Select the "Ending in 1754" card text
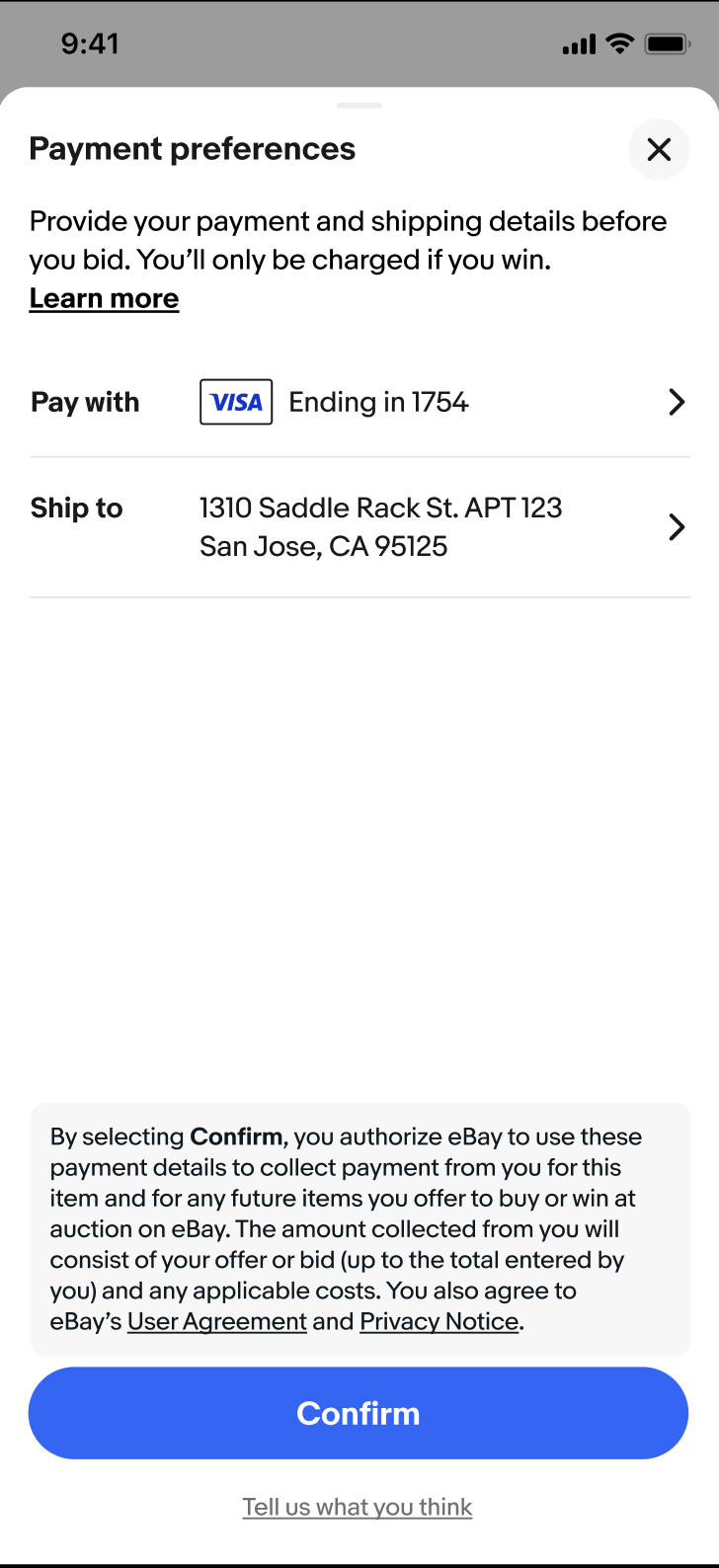 click(x=378, y=402)
